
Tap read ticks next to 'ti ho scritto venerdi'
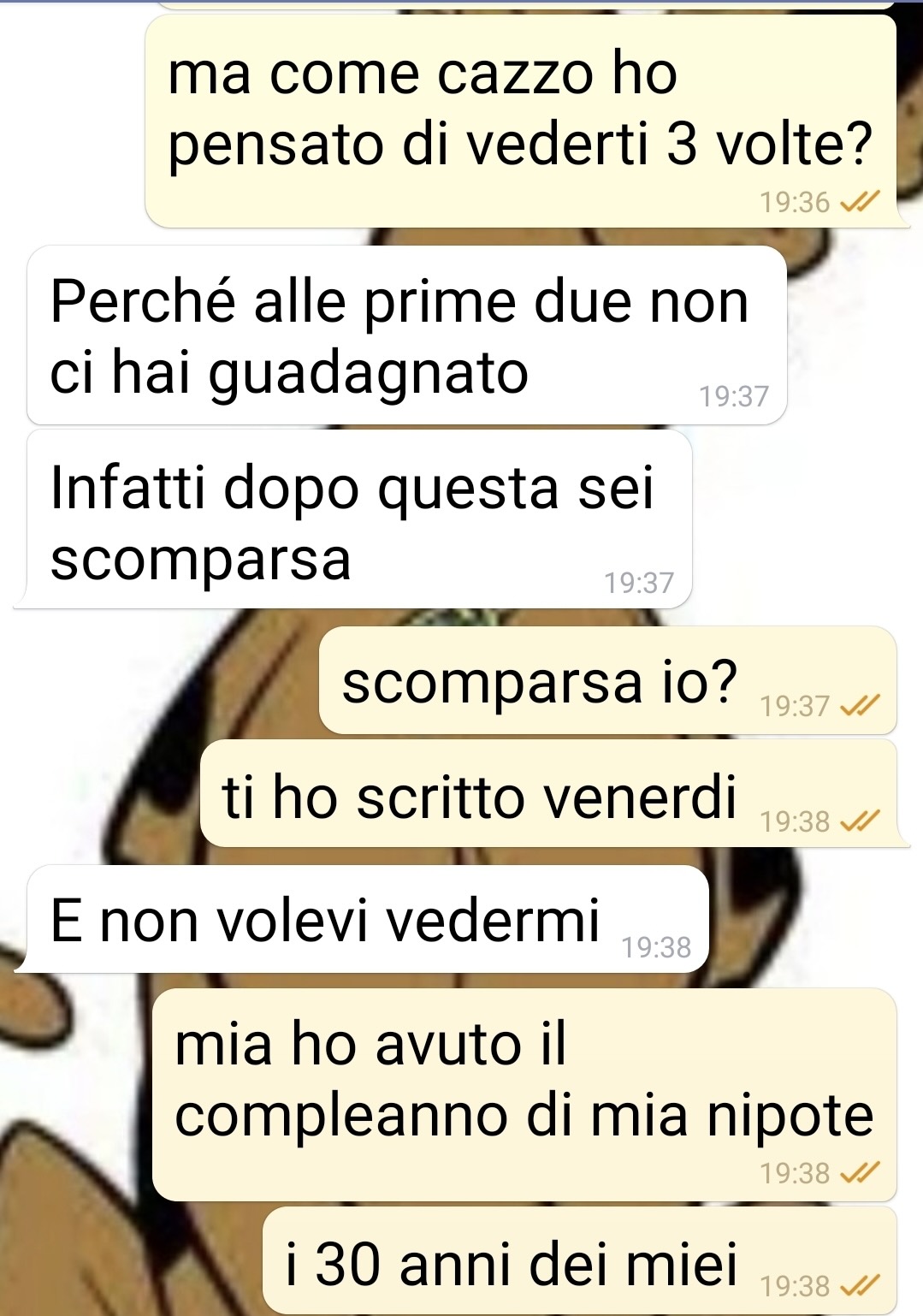pyautogui.click(x=860, y=821)
